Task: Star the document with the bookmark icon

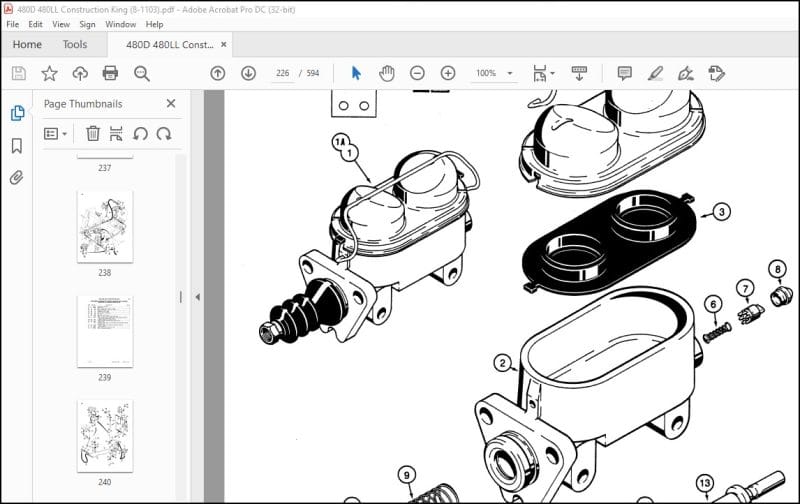Action: tap(49, 73)
